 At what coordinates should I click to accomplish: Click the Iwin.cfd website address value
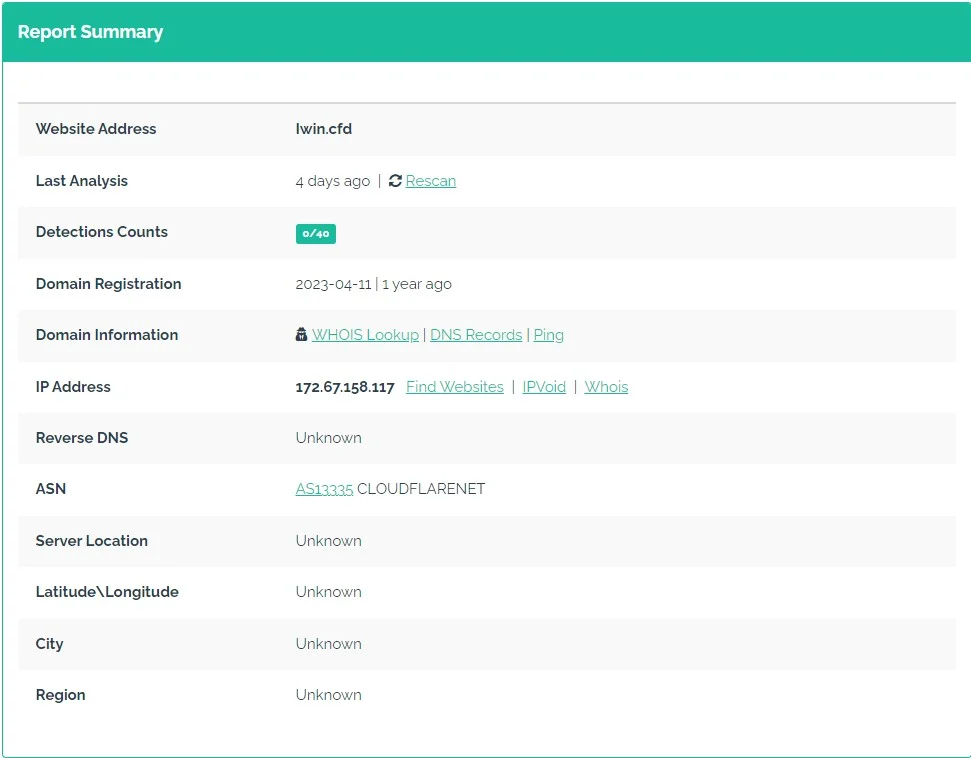(324, 129)
